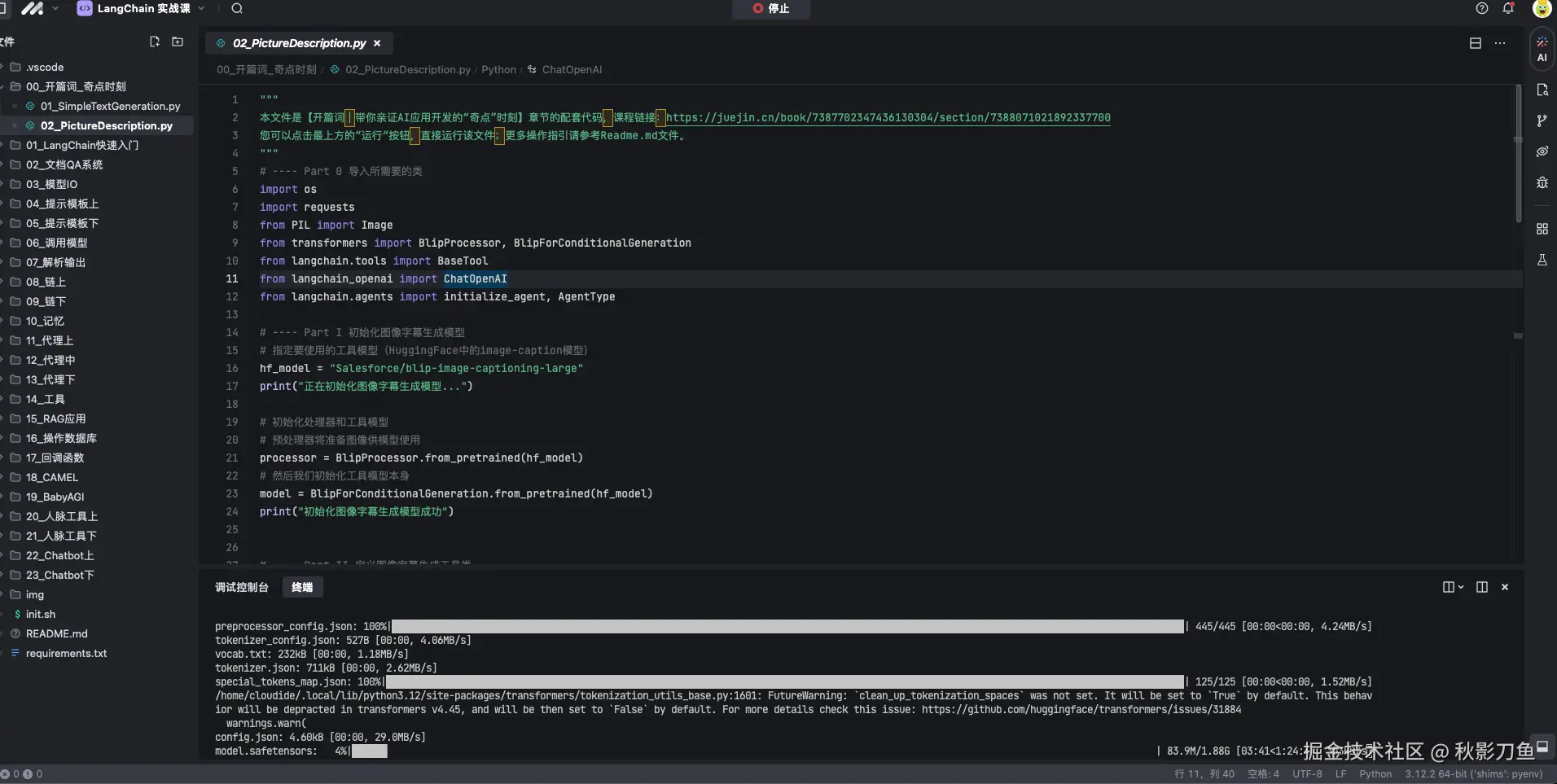The width and height of the screenshot is (1557, 784).
Task: Toggle the editor split layout icon
Action: [x=1475, y=43]
